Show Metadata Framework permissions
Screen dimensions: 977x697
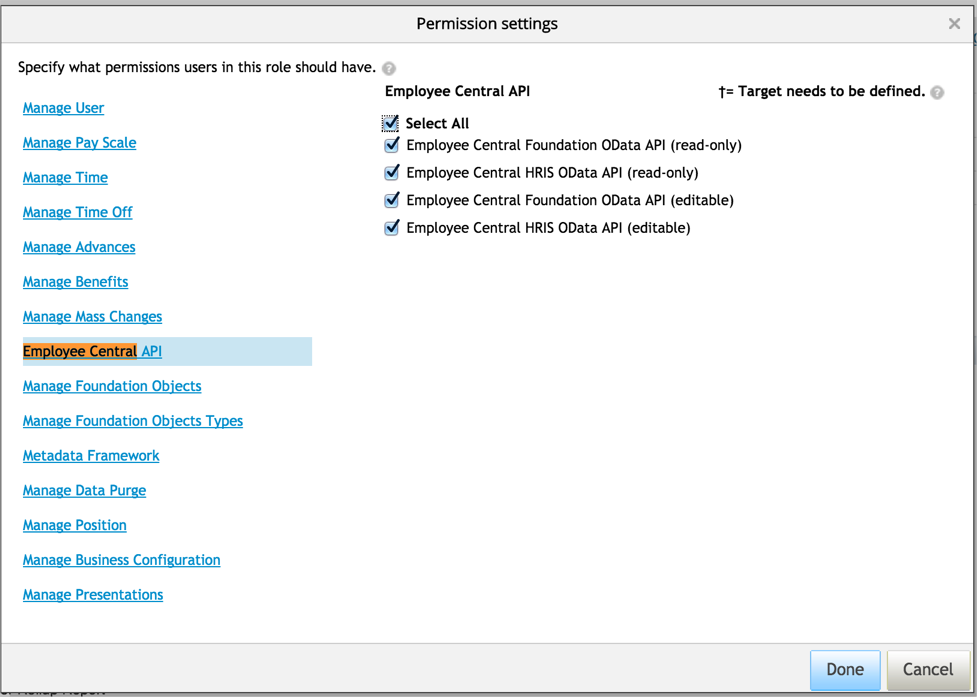tap(91, 456)
